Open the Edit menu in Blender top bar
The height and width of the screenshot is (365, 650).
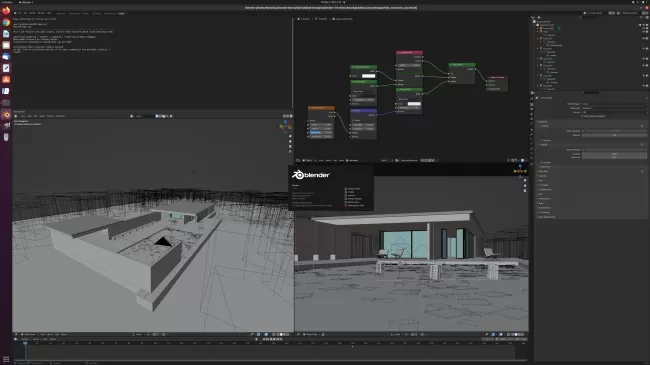(25, 13)
